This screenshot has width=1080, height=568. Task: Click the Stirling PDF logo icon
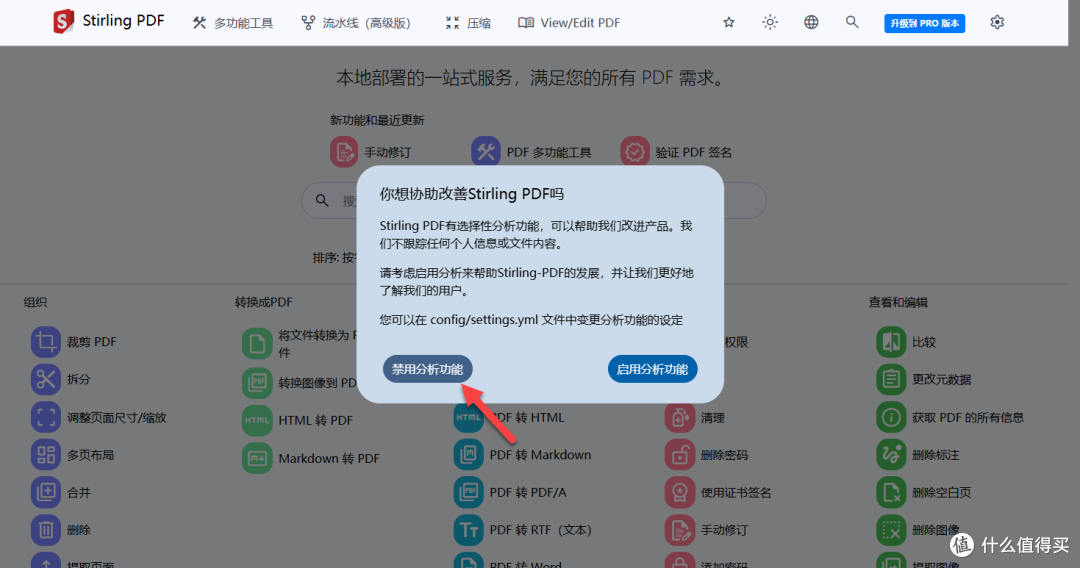[63, 21]
